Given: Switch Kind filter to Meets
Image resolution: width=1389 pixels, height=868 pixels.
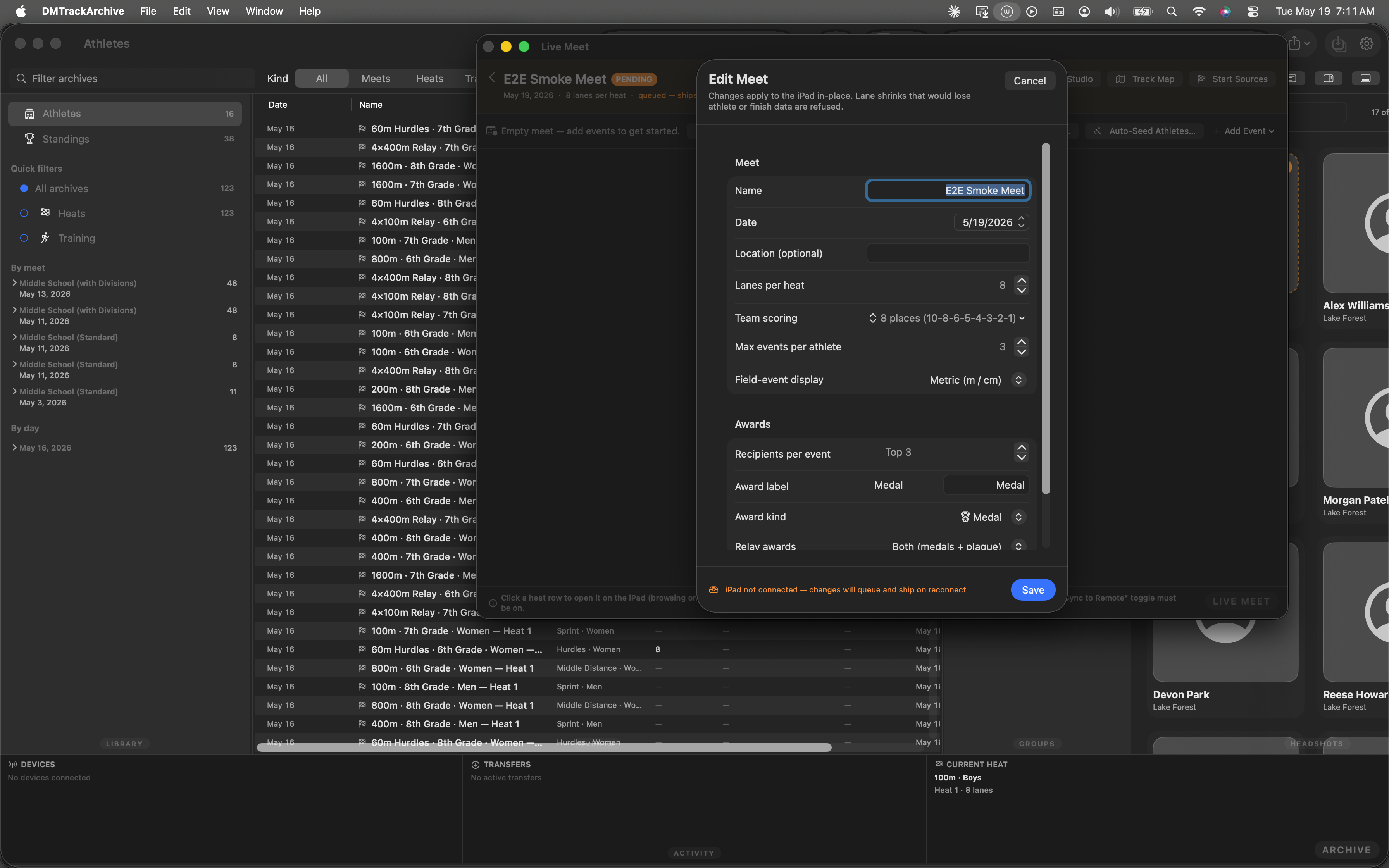Looking at the screenshot, I should [x=376, y=79].
